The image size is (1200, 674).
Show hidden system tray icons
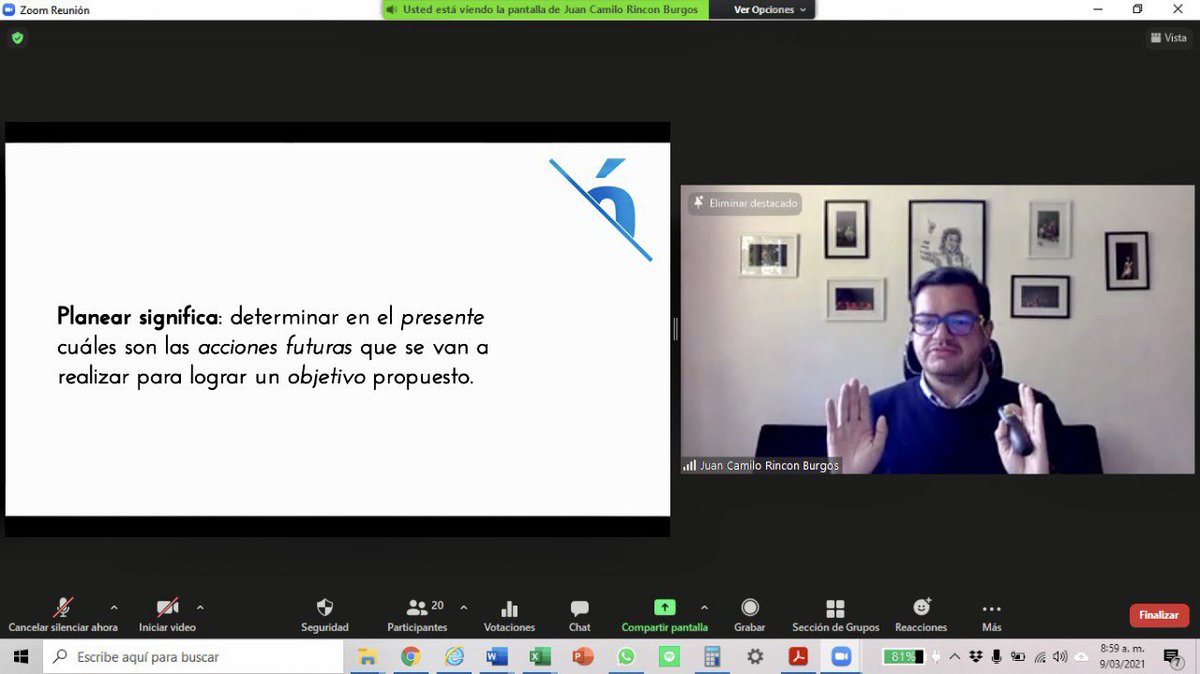click(x=954, y=657)
